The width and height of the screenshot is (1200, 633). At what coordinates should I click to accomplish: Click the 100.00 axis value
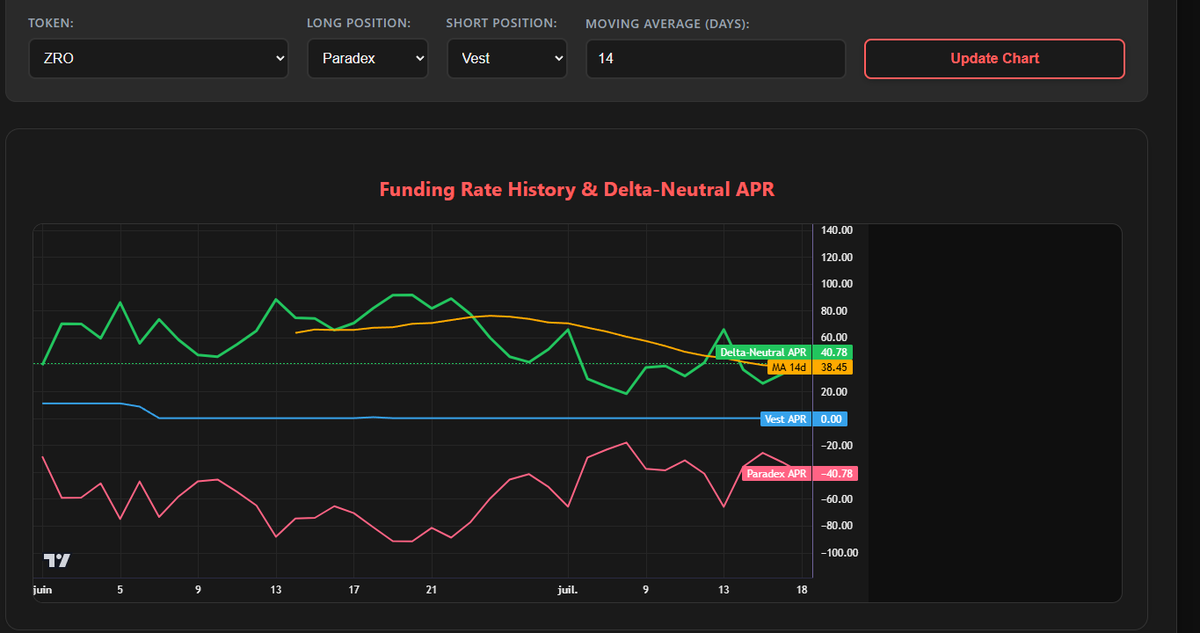(x=836, y=284)
